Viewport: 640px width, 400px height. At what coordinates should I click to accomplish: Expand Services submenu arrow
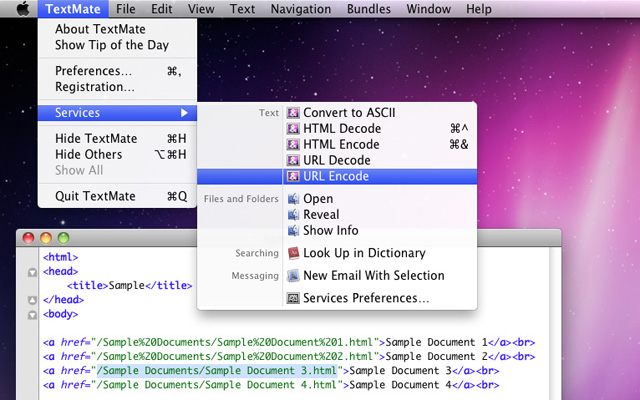coord(184,113)
